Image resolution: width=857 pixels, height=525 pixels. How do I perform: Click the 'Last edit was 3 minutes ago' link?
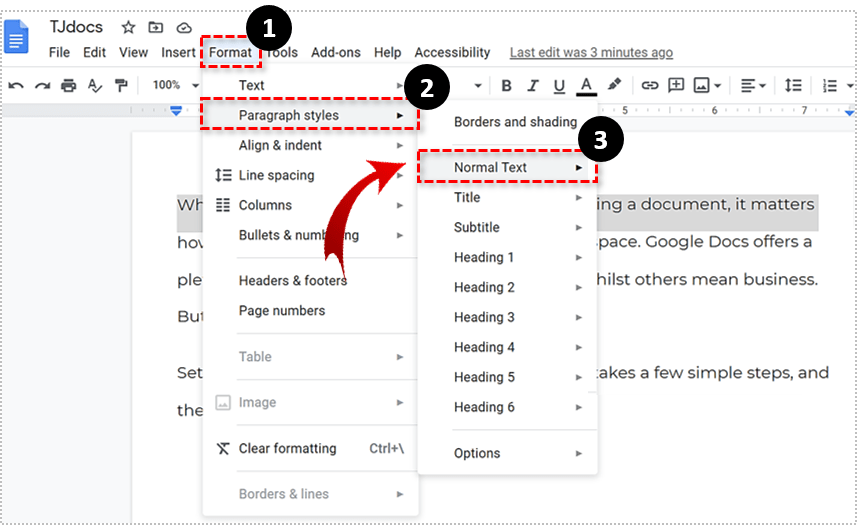tap(591, 52)
